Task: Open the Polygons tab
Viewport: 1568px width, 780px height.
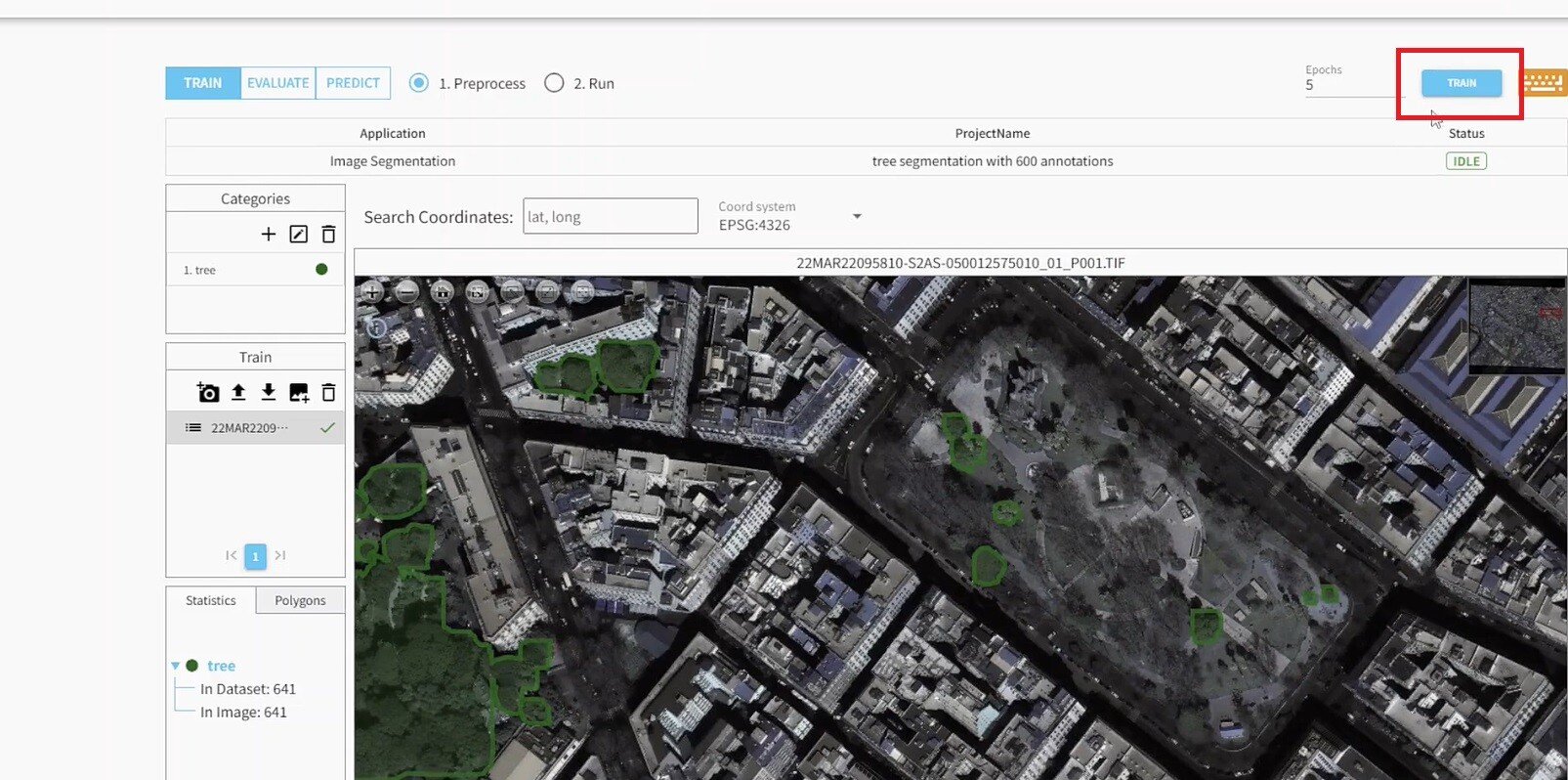Action: point(300,600)
